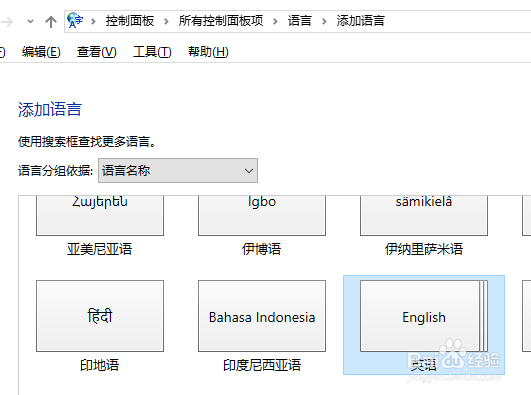Expand chevron before 添加语言 breadcrumb
Screen dimensions: 531x395
coord(324,22)
